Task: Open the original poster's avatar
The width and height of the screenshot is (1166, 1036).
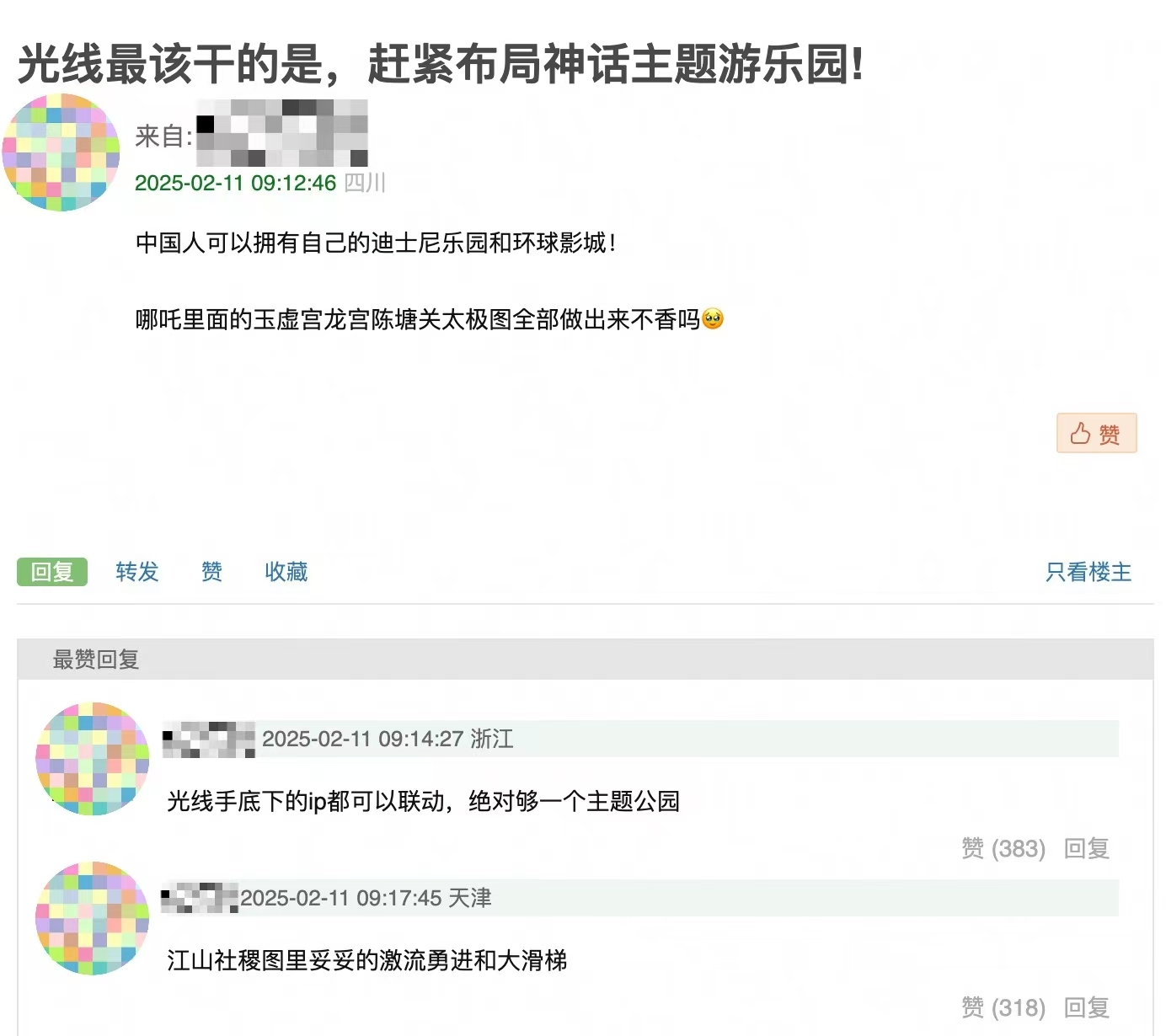Action: tap(61, 152)
